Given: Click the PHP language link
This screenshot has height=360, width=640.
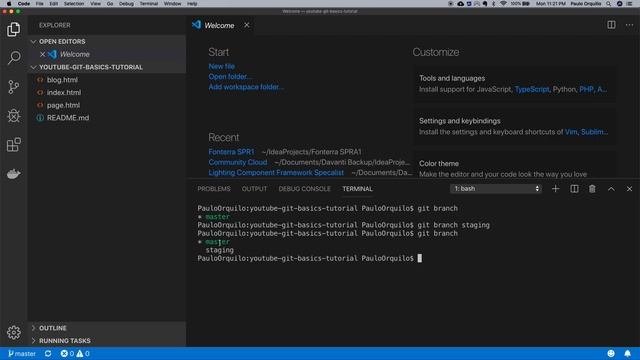Looking at the screenshot, I should click(x=586, y=89).
